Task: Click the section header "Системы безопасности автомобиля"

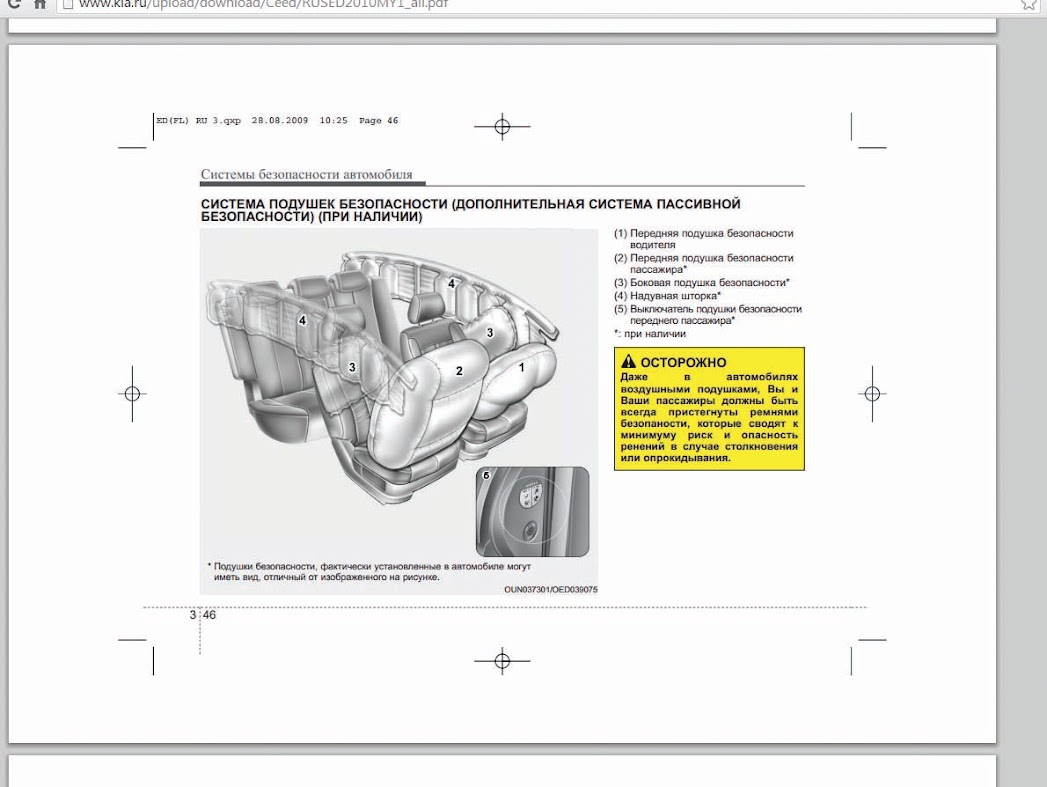Action: pos(306,174)
